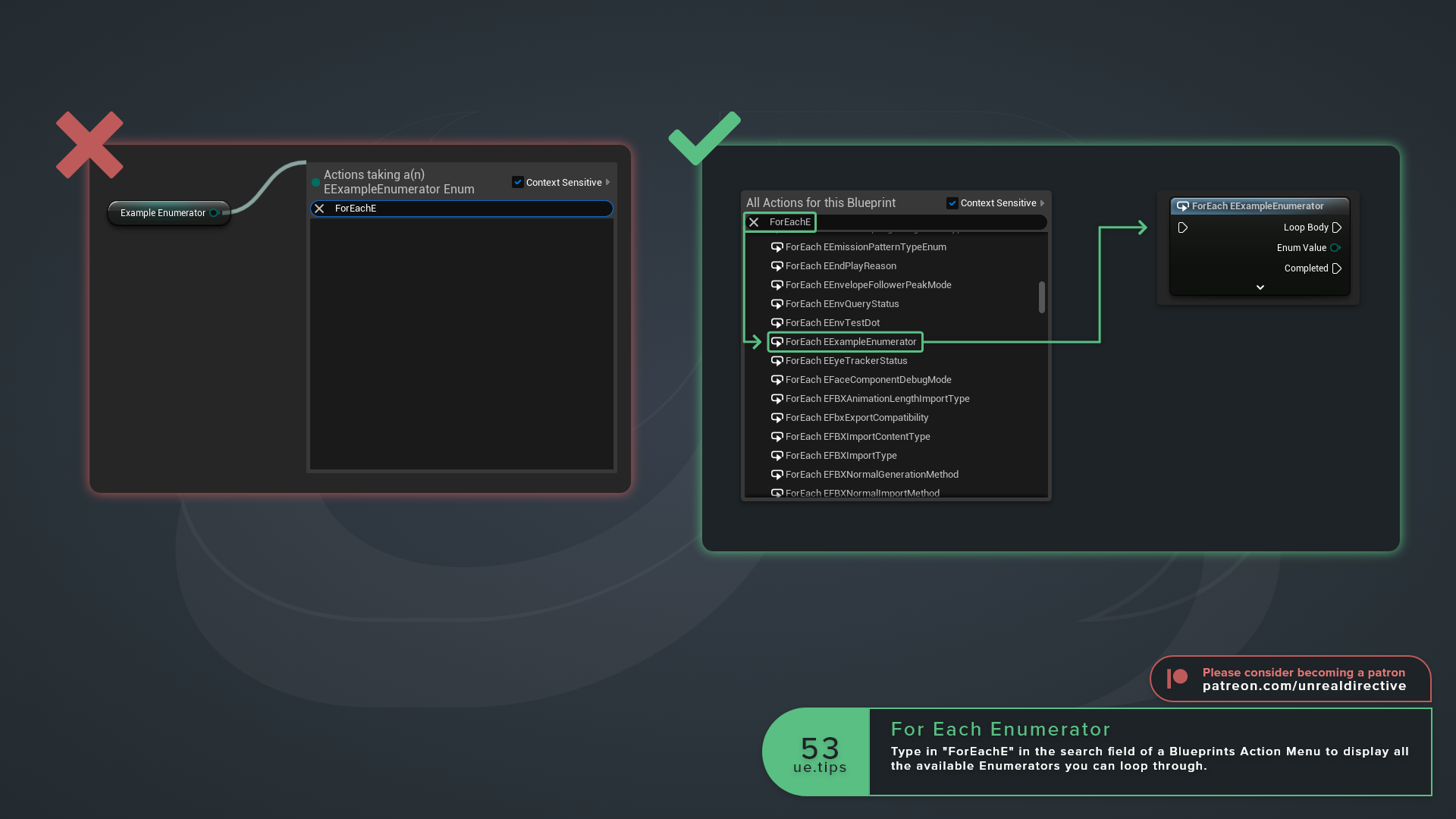The width and height of the screenshot is (1456, 819).
Task: Choose ForEach EEnvTestDot action entry
Action: click(833, 322)
